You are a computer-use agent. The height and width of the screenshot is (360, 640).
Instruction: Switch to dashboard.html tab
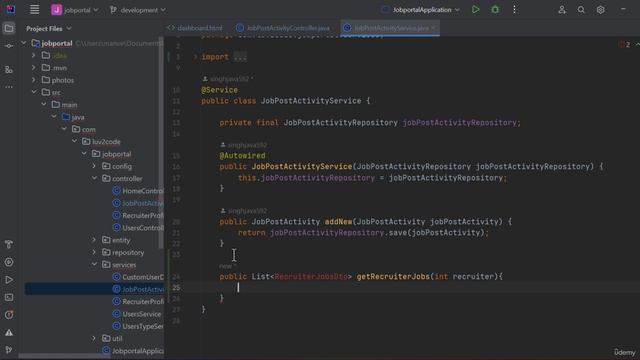(195, 28)
